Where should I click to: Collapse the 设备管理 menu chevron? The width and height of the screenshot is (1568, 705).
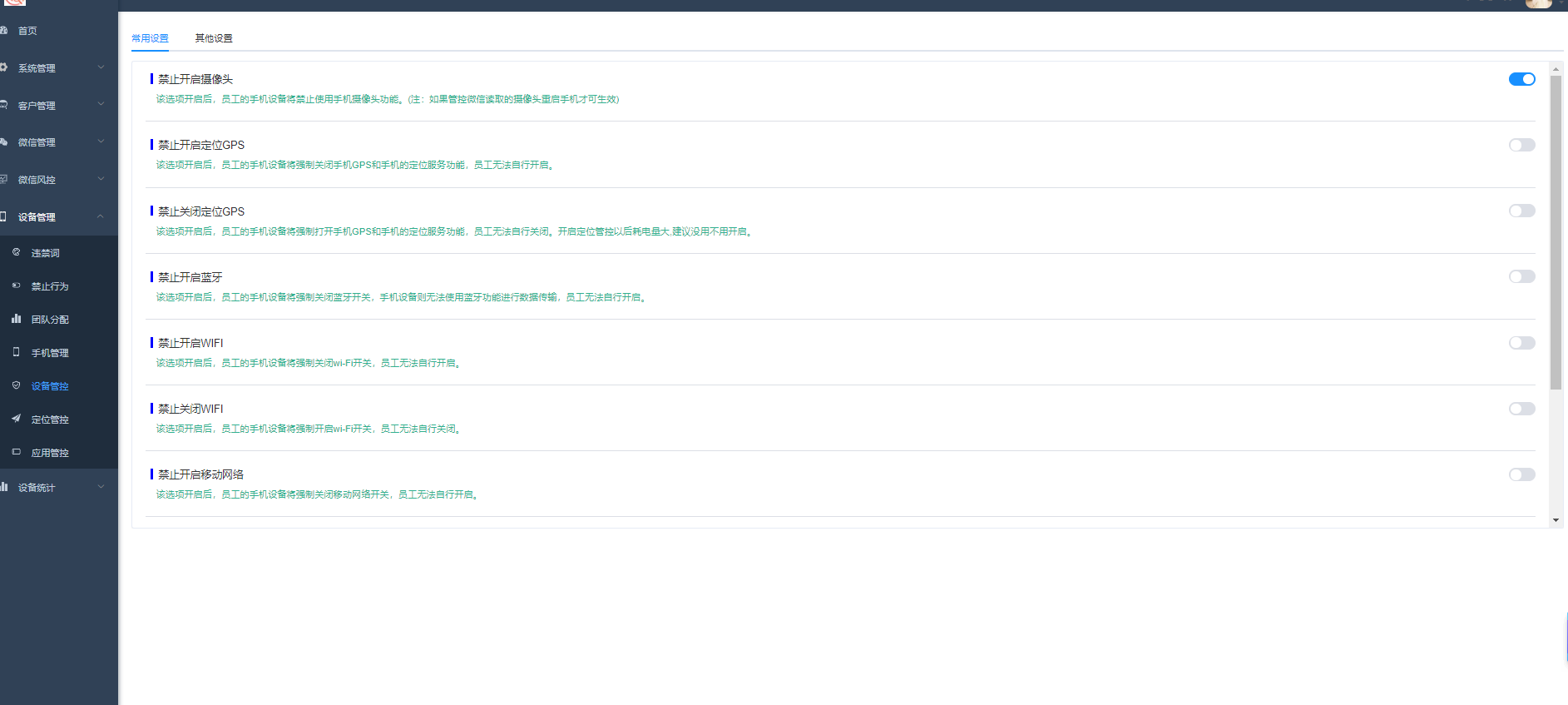pos(101,216)
